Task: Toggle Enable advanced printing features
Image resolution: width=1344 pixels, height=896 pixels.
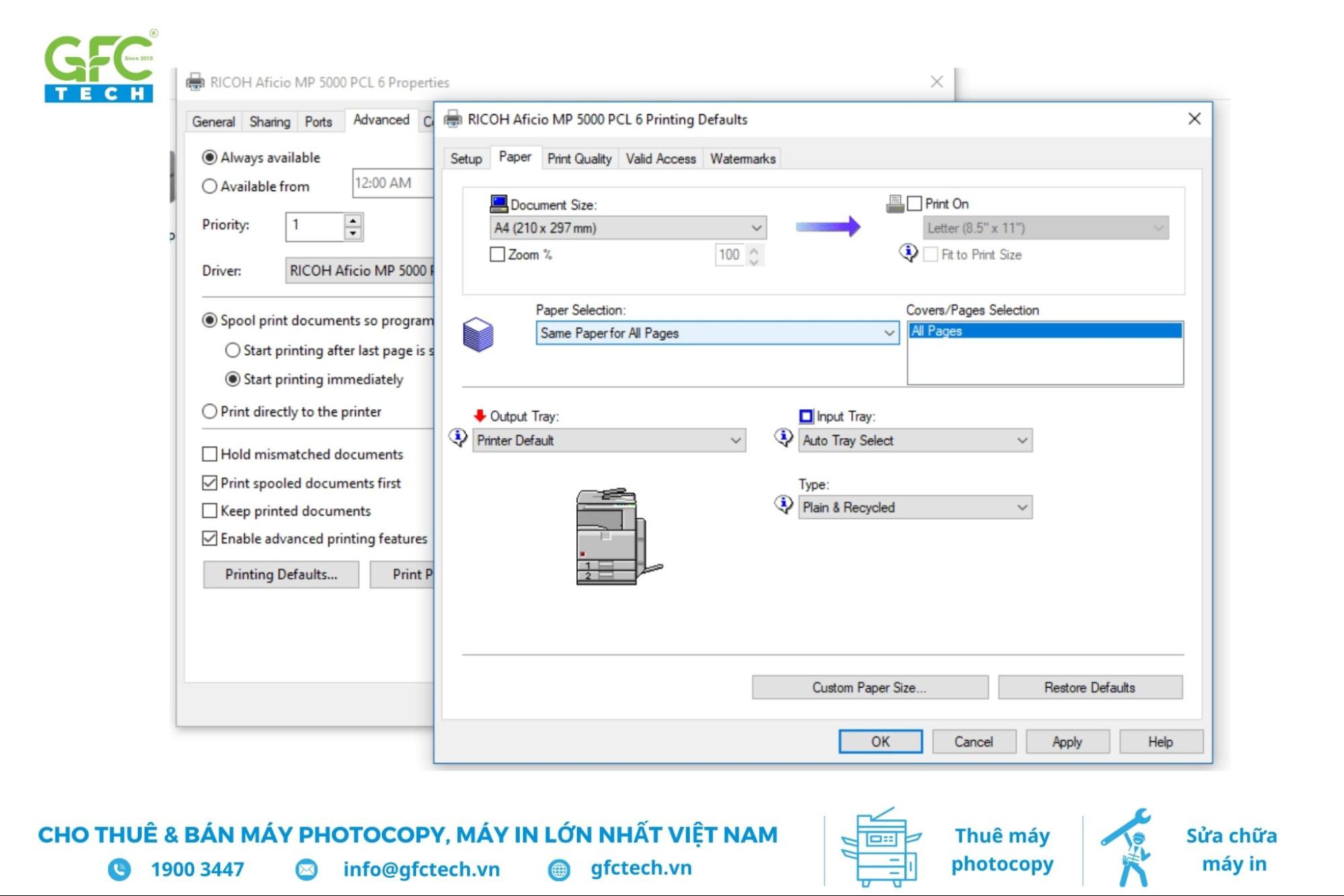Action: tap(210, 538)
